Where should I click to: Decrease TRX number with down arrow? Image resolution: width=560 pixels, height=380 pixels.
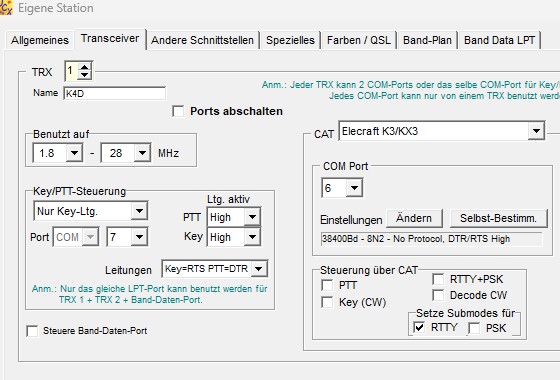click(85, 74)
